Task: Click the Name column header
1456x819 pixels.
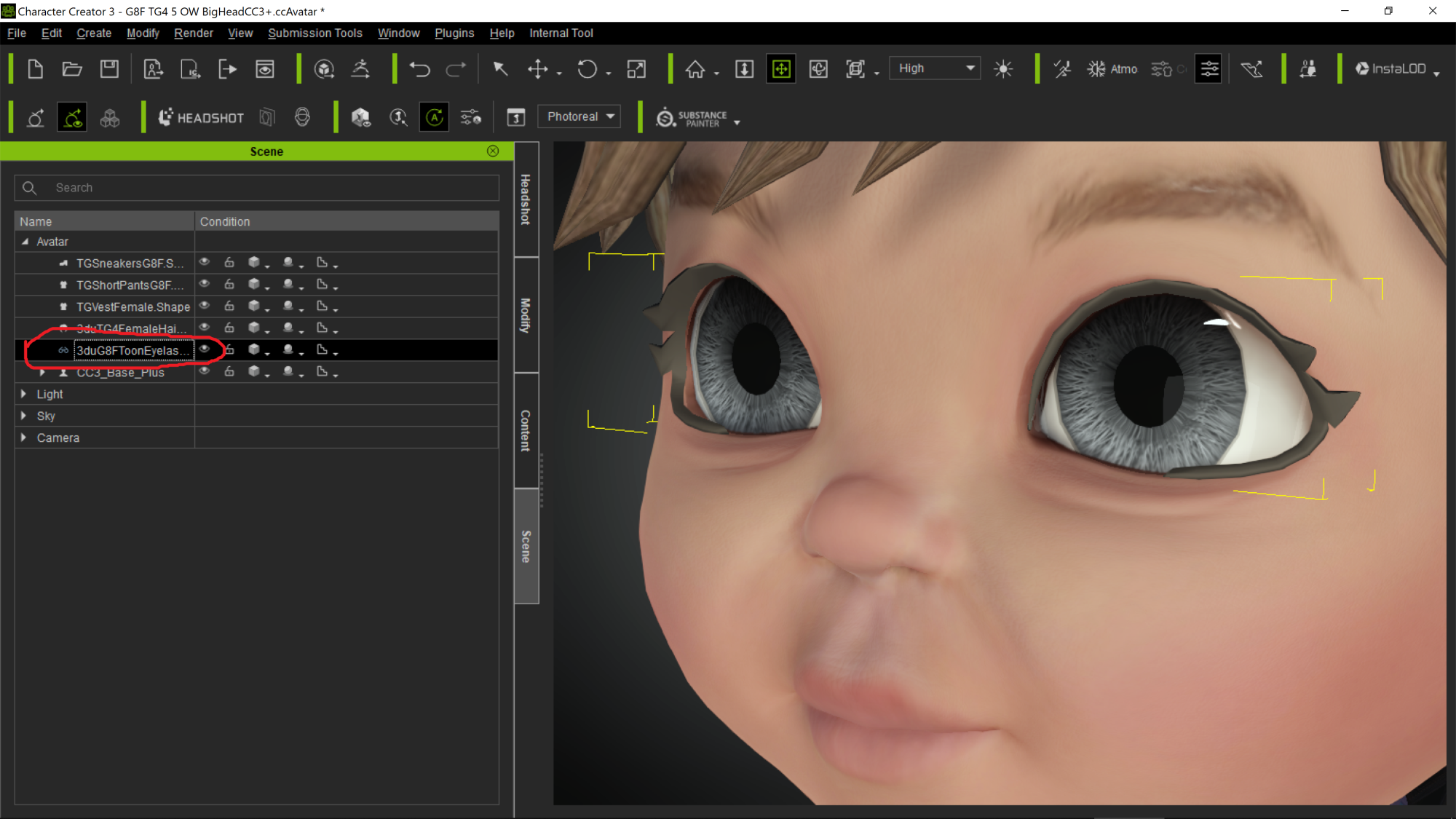Action: [105, 221]
